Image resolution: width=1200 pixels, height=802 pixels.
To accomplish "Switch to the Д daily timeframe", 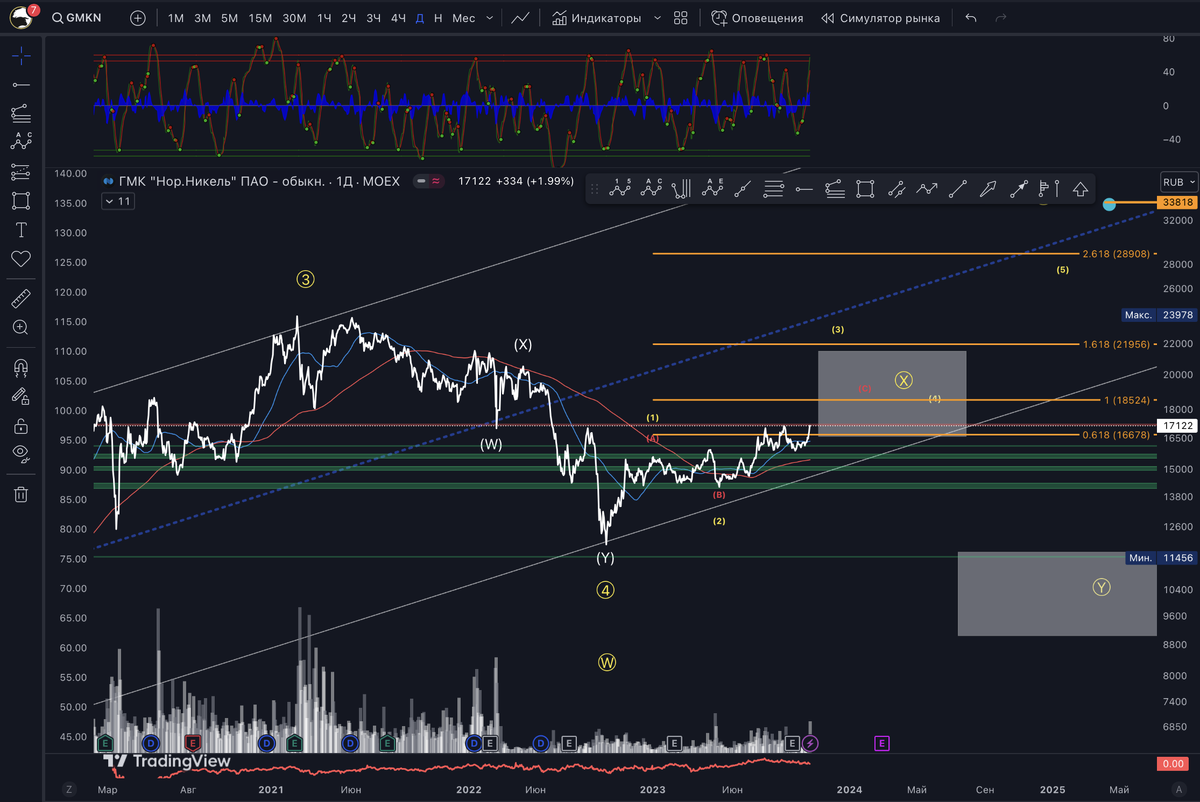I will point(419,18).
